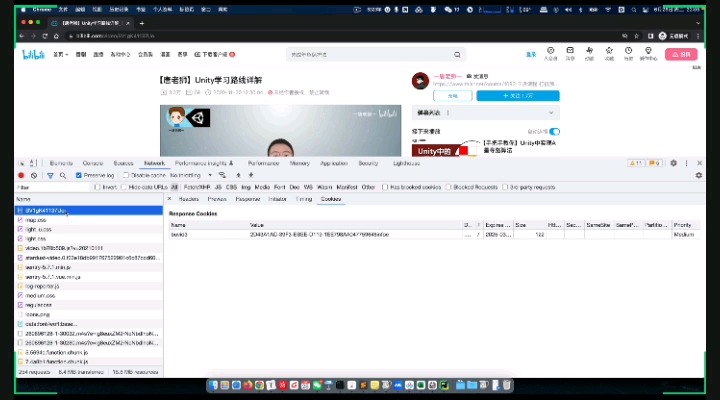This screenshot has height=400, width=720.
Task: Enable the Disable cache checkbox
Action: point(126,175)
